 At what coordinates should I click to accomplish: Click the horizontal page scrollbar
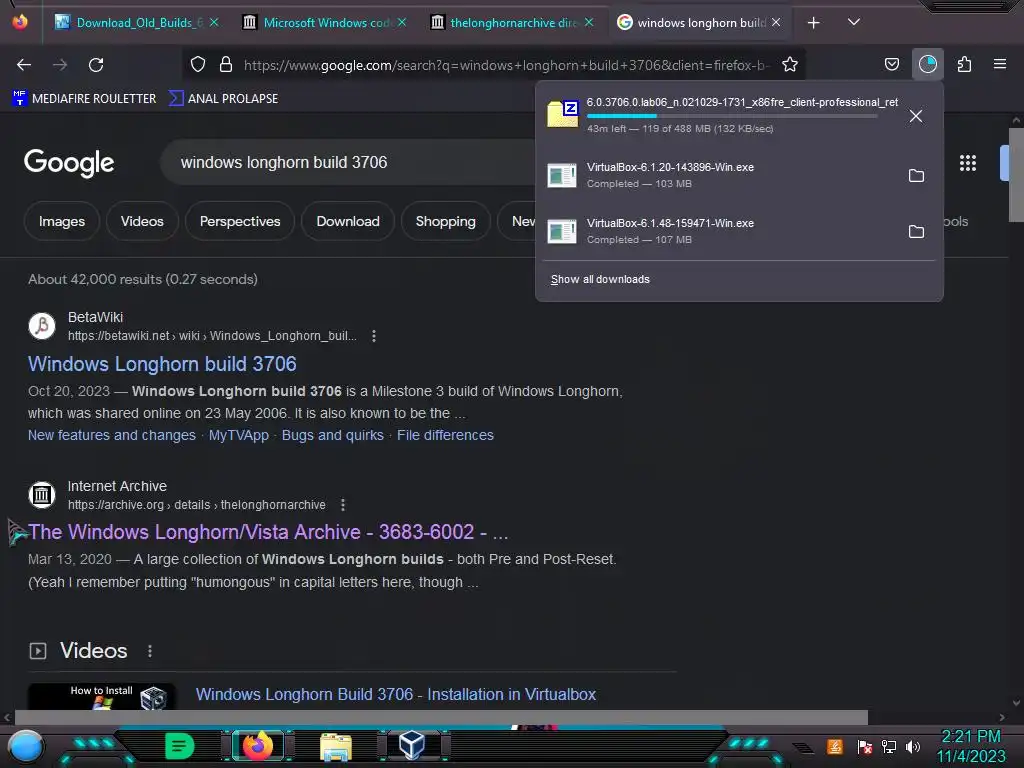[x=441, y=717]
